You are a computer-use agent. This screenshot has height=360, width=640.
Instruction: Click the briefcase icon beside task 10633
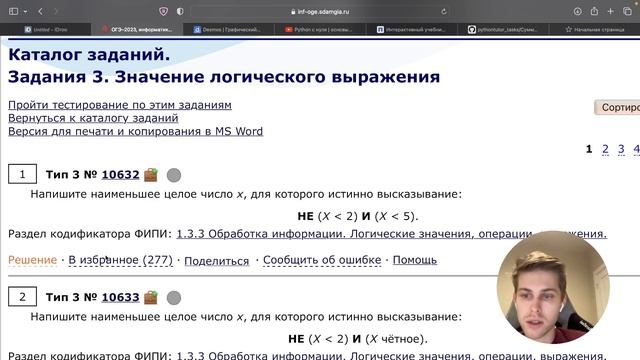(151, 297)
